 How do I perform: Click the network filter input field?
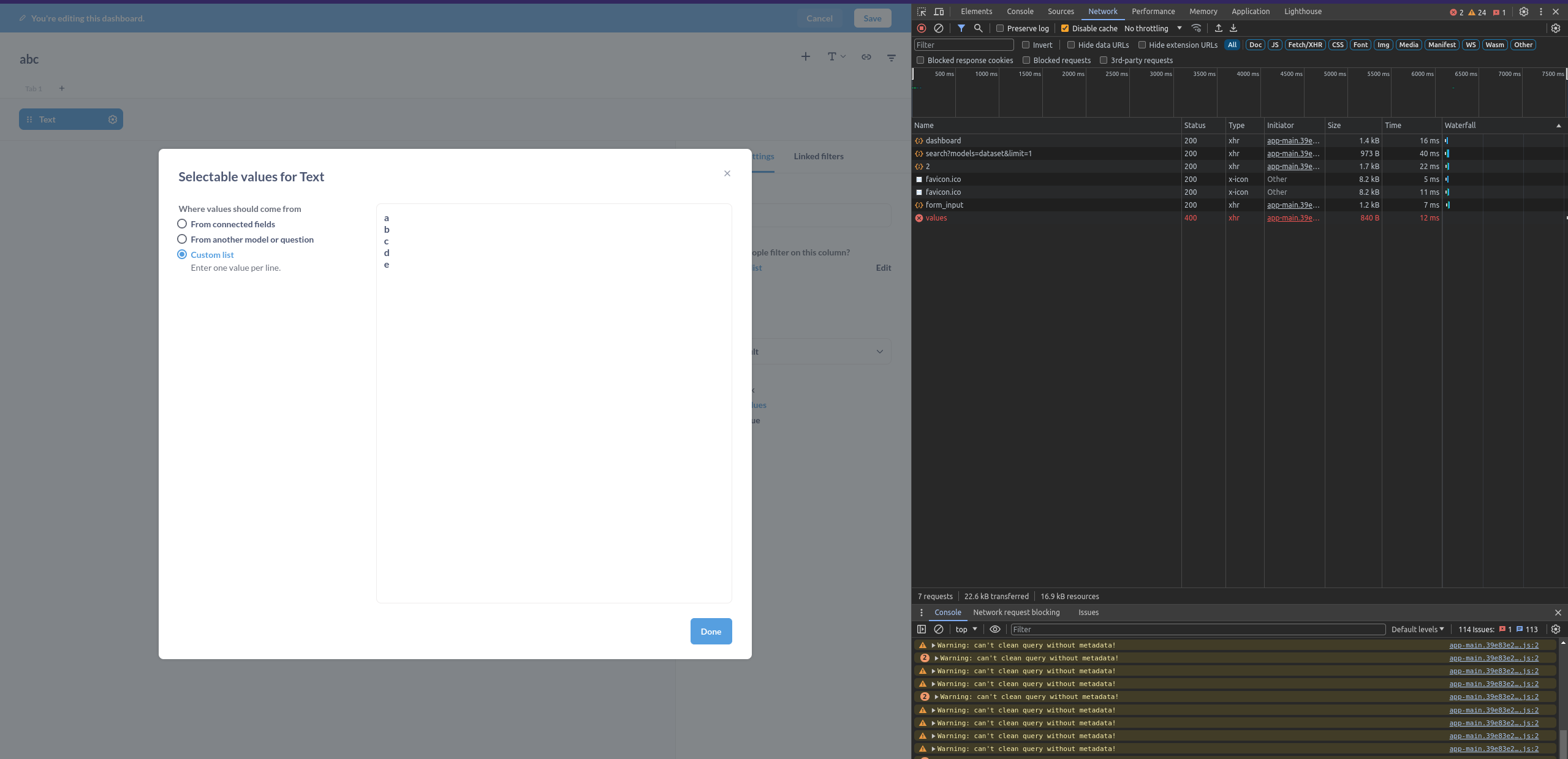(x=963, y=45)
